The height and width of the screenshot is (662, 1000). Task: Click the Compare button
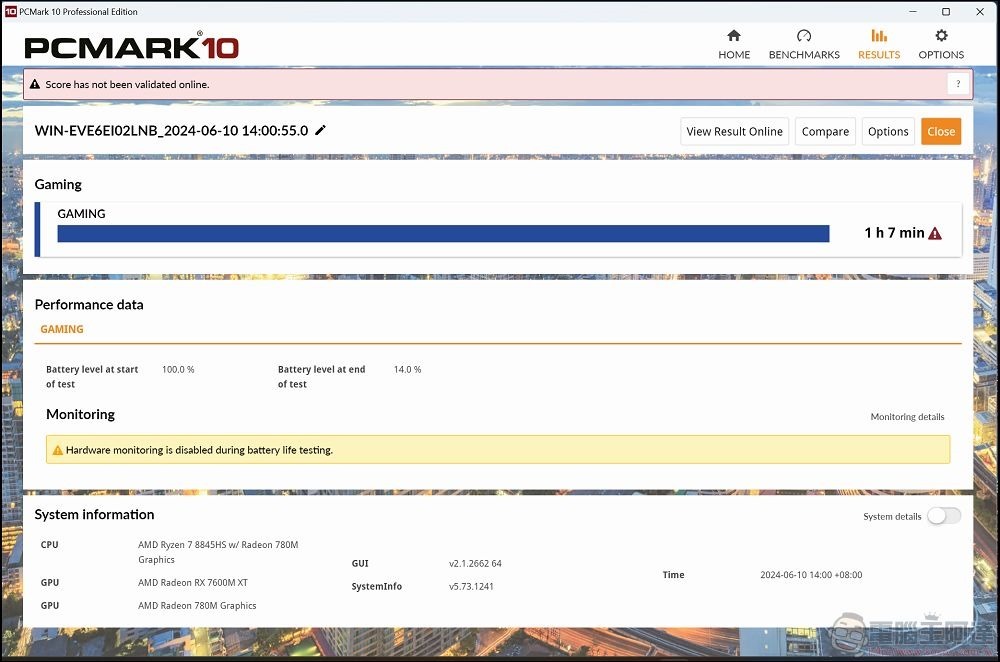(825, 131)
